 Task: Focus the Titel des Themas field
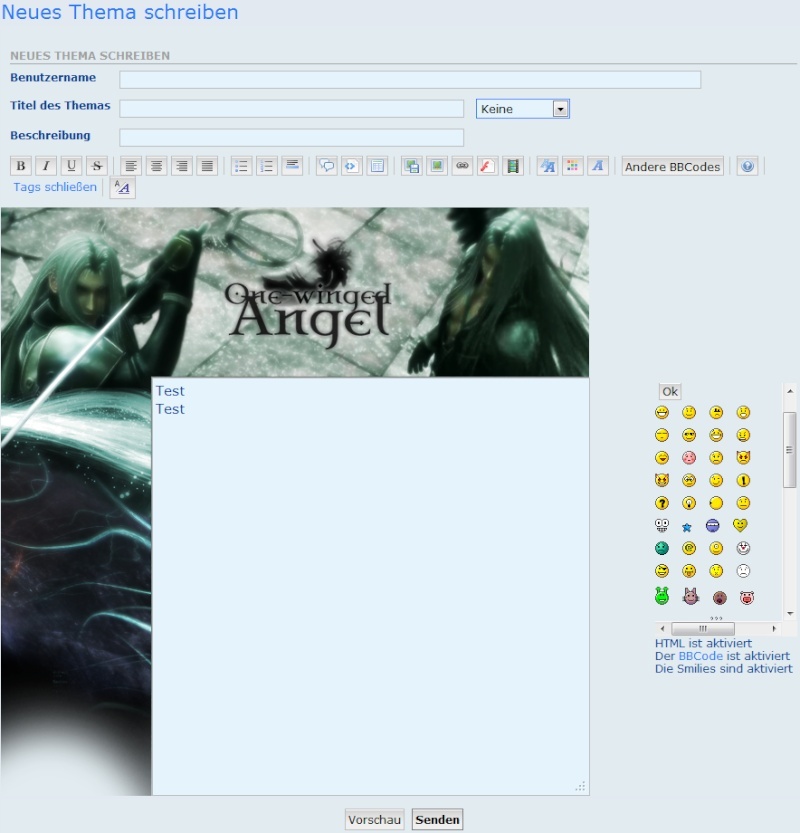click(x=292, y=109)
